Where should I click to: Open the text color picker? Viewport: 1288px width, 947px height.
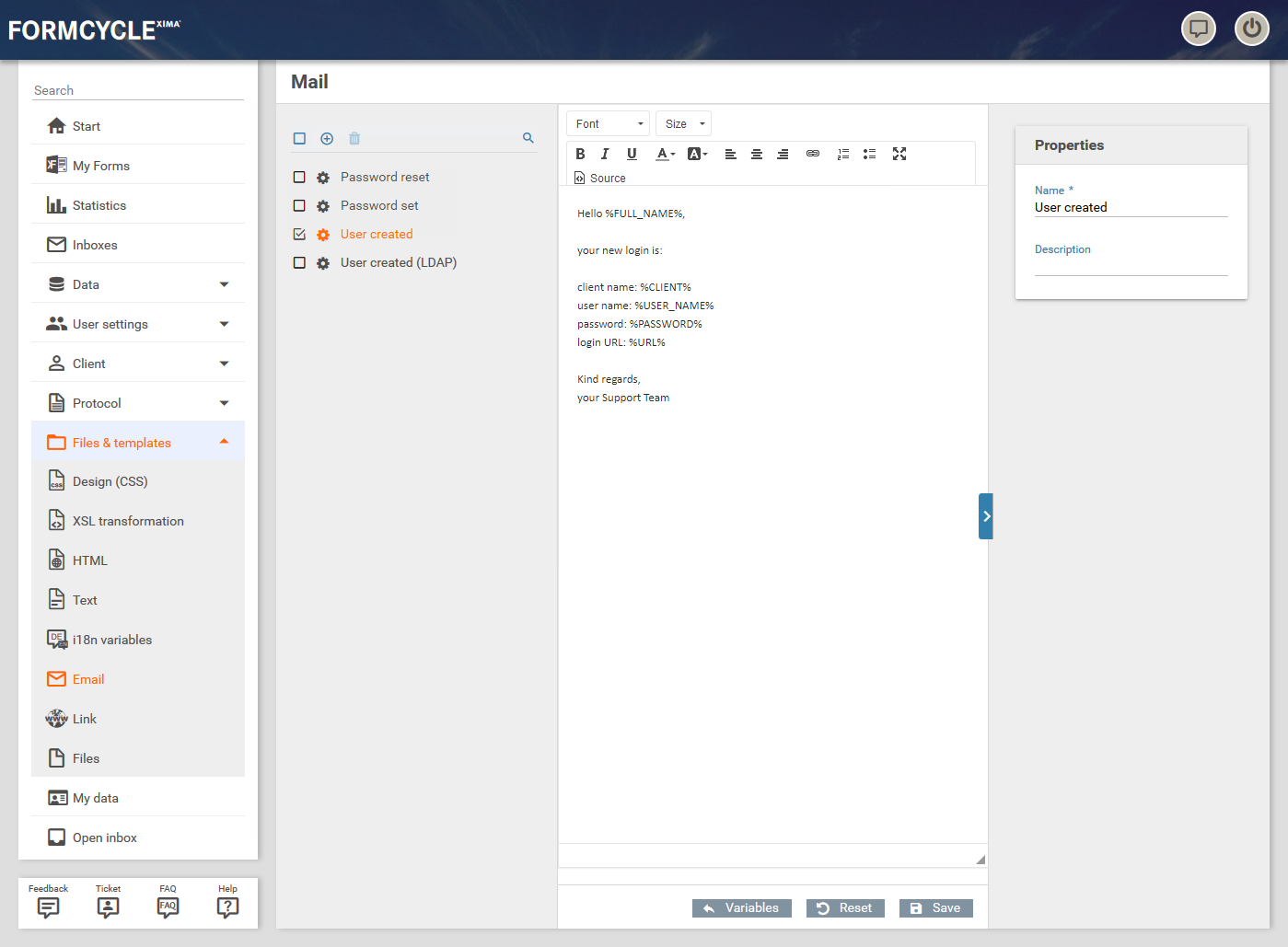coord(665,154)
